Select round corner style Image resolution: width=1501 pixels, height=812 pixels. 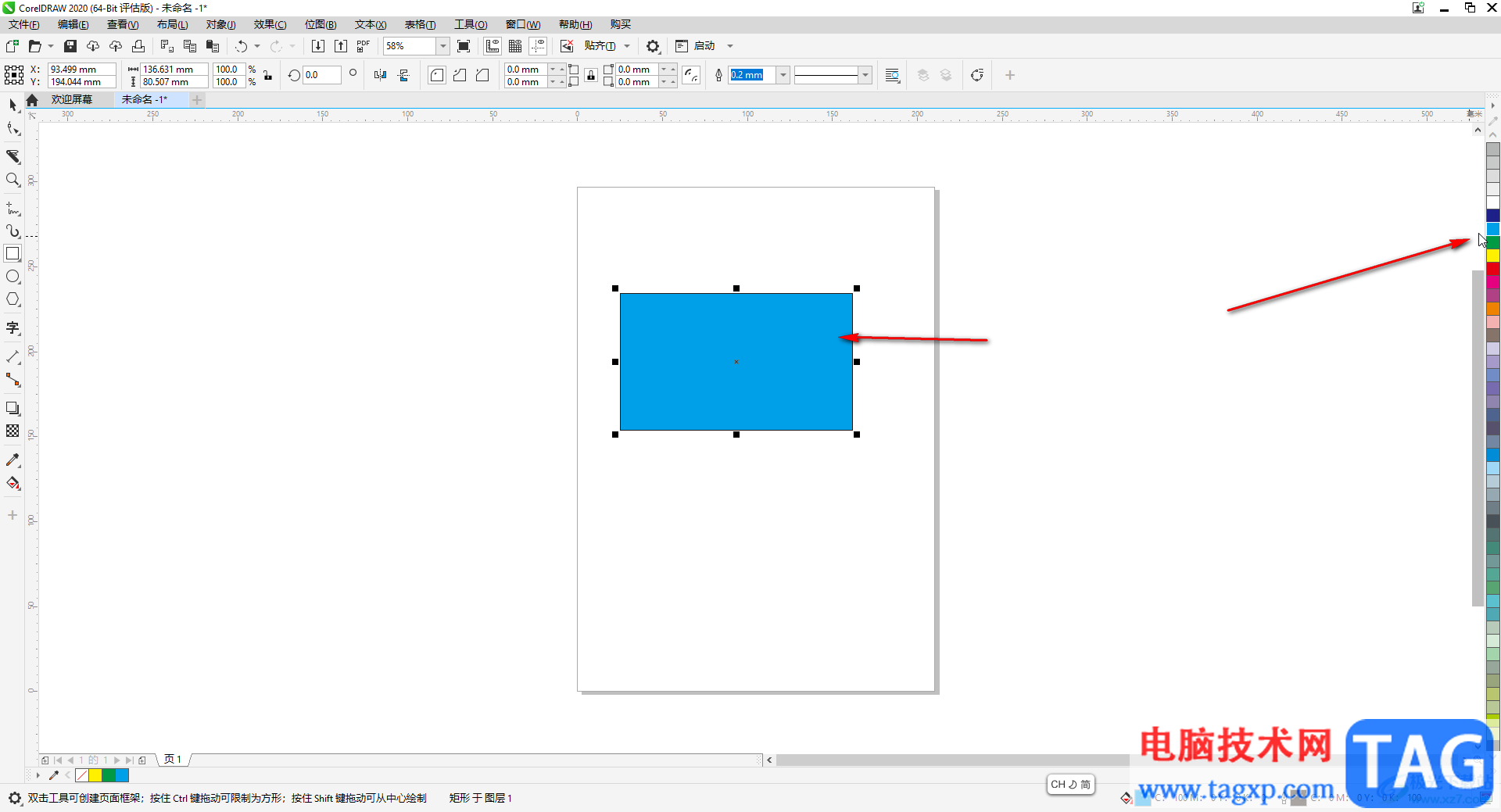[x=437, y=75]
